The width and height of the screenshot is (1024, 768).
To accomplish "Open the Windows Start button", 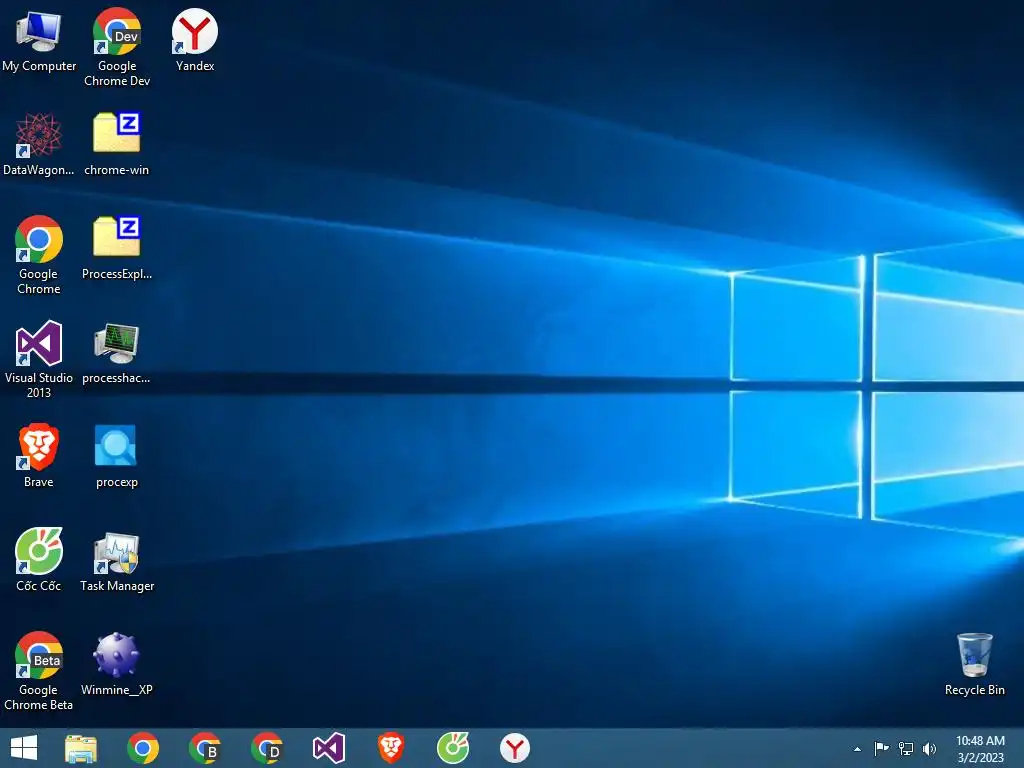I will [x=24, y=748].
